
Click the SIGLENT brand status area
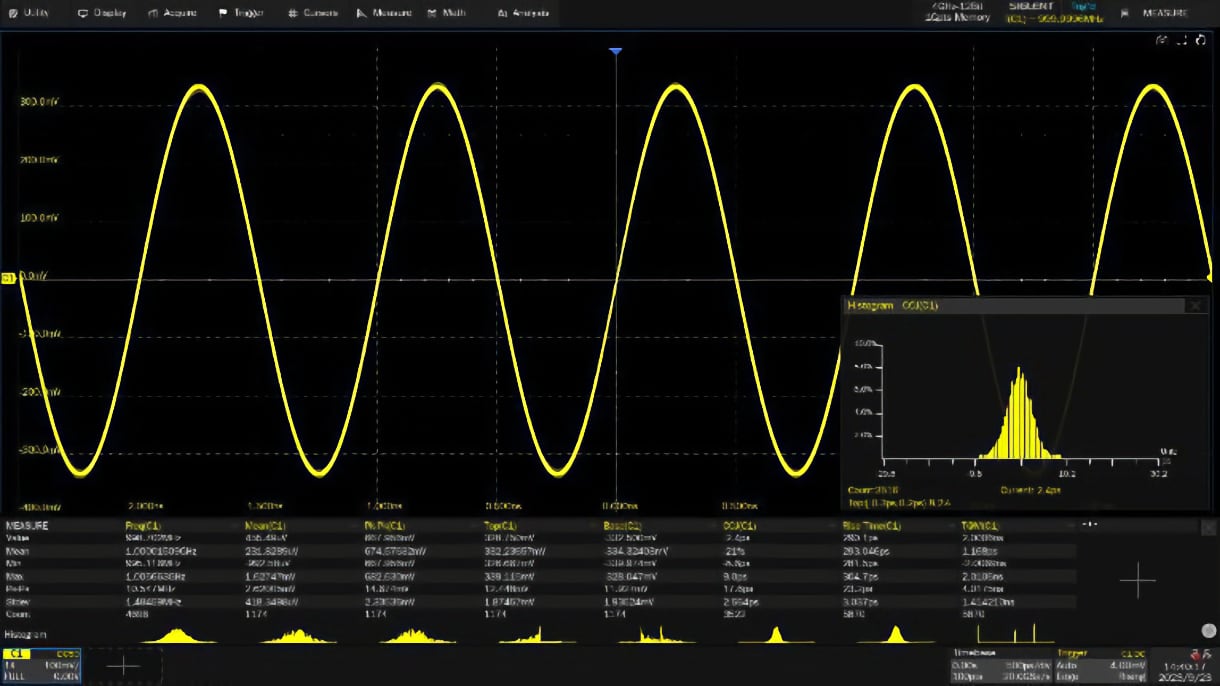[1031, 6]
